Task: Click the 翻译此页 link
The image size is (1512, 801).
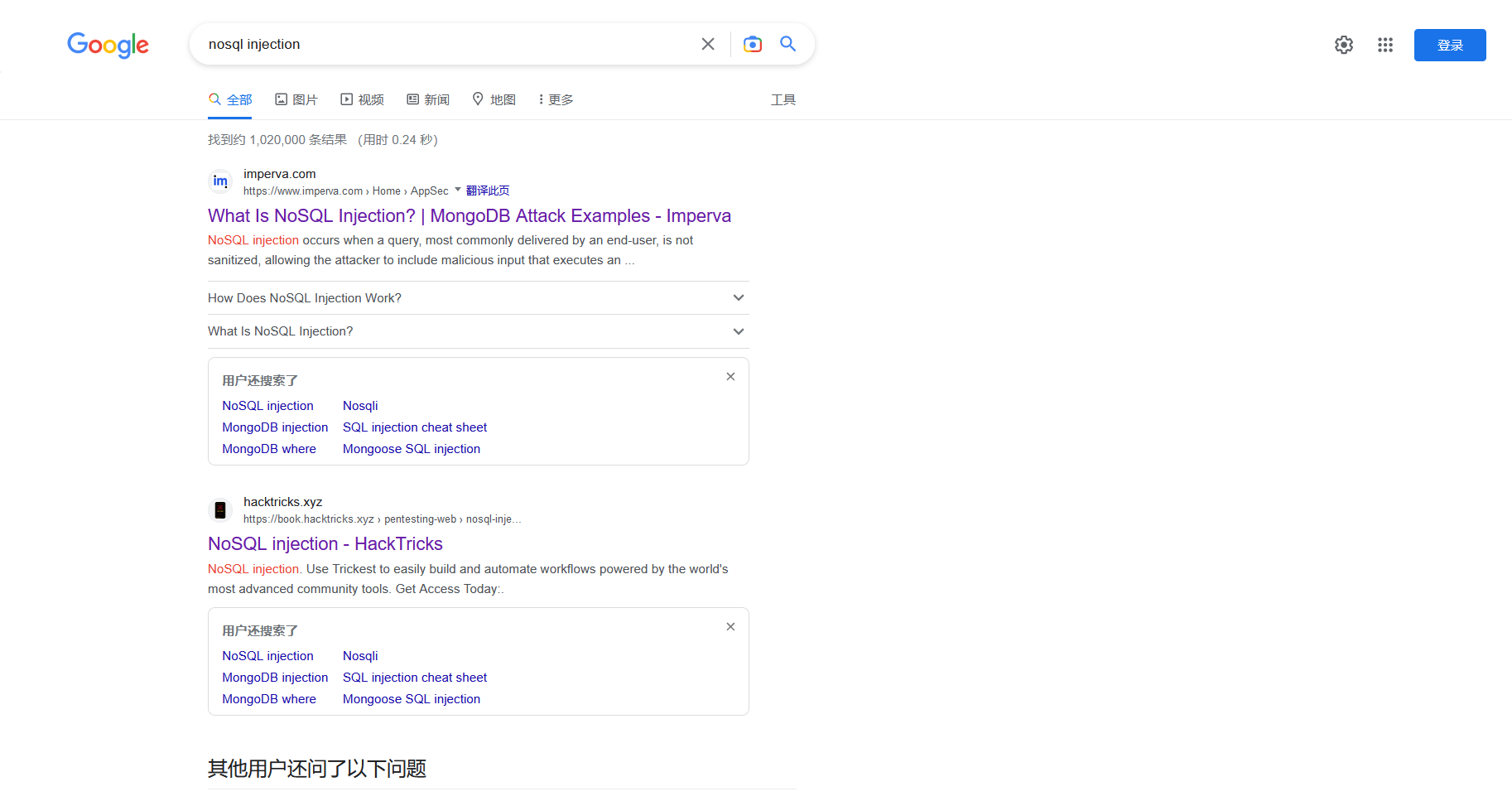Action: click(x=488, y=191)
